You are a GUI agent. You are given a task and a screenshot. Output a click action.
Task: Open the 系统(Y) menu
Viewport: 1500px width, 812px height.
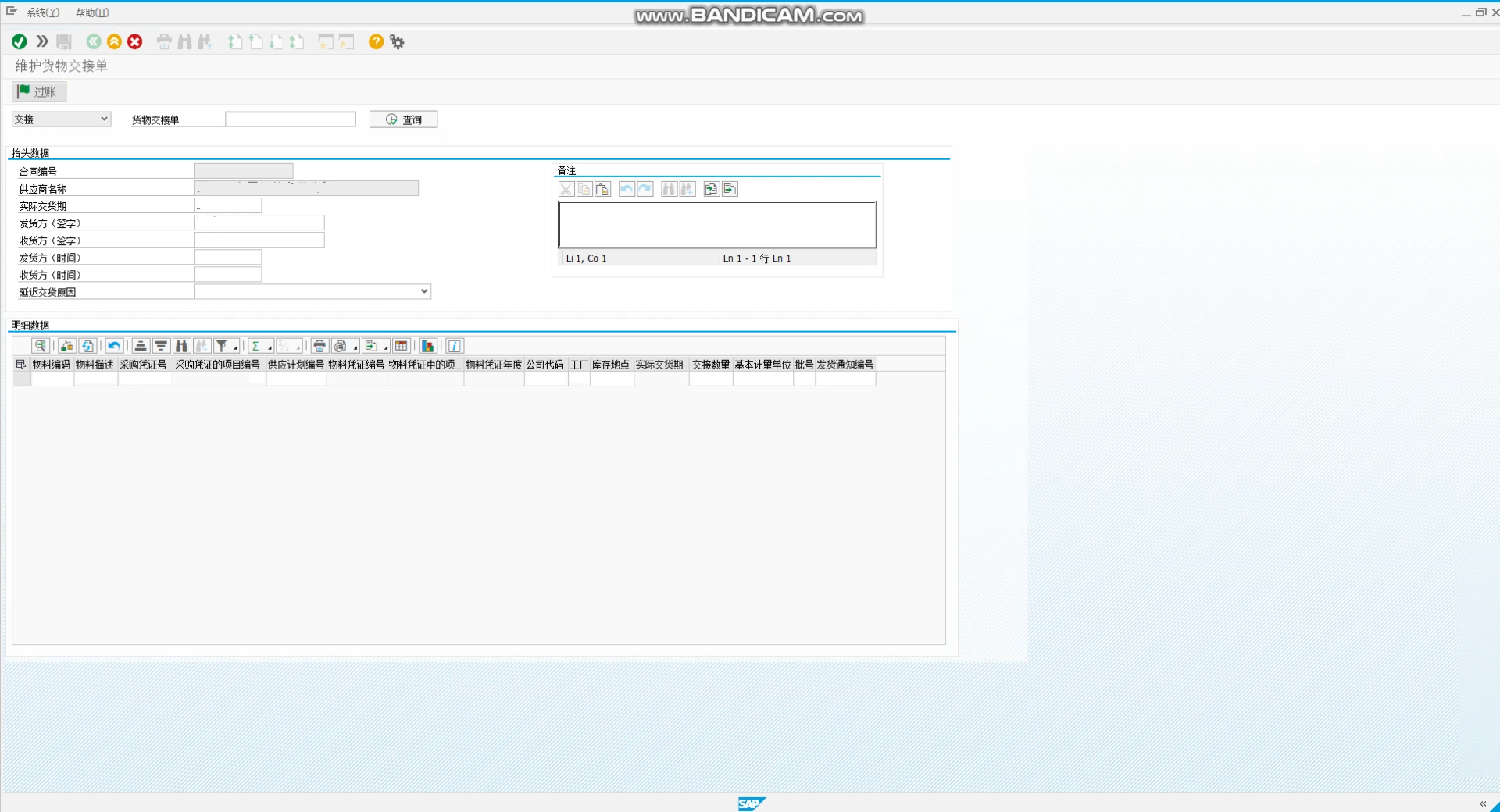click(42, 12)
